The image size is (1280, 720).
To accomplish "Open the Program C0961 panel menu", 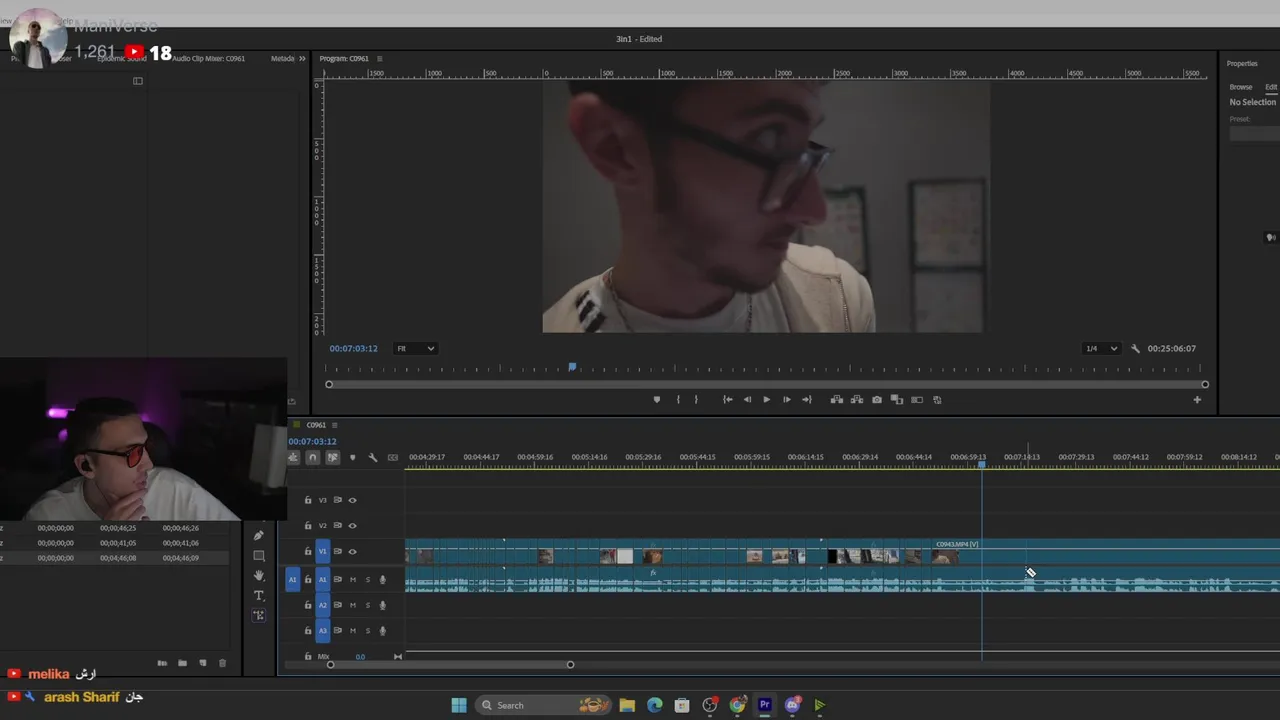I will 379,59.
